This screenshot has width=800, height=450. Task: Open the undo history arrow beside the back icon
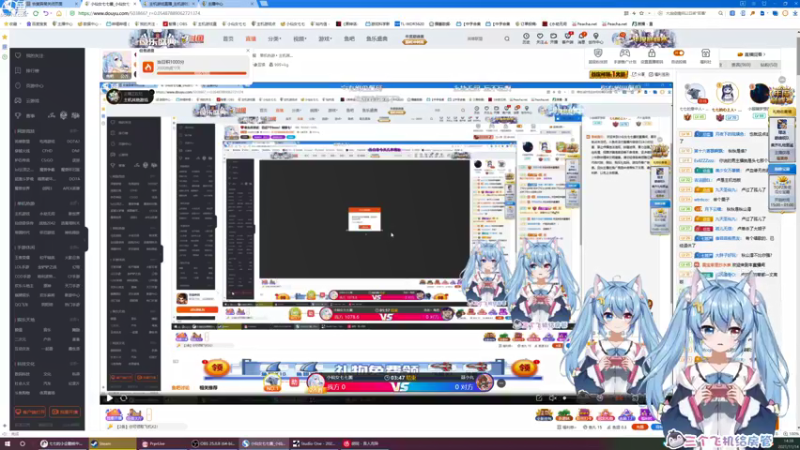point(51,13)
